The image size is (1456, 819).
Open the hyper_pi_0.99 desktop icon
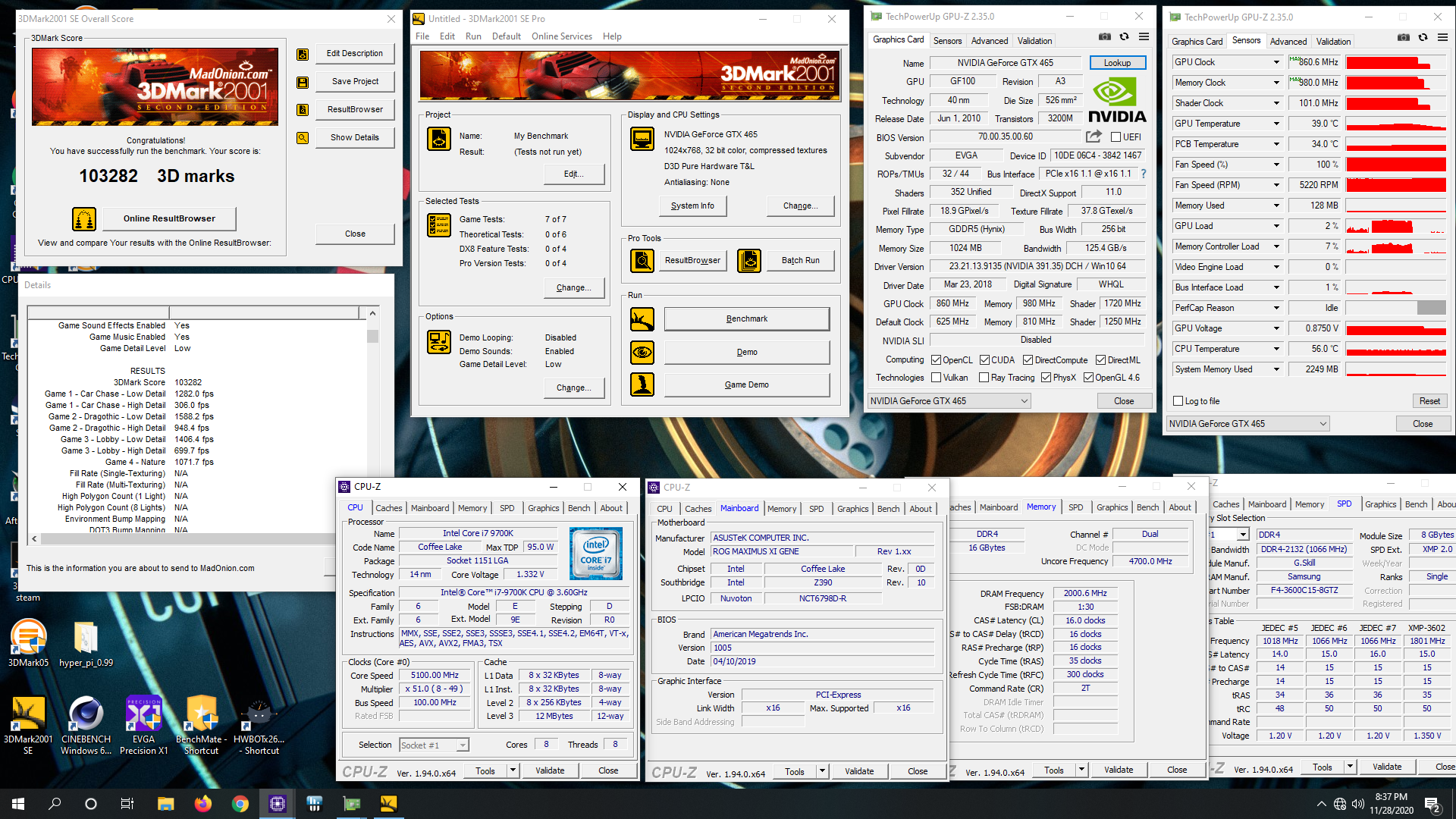click(86, 643)
